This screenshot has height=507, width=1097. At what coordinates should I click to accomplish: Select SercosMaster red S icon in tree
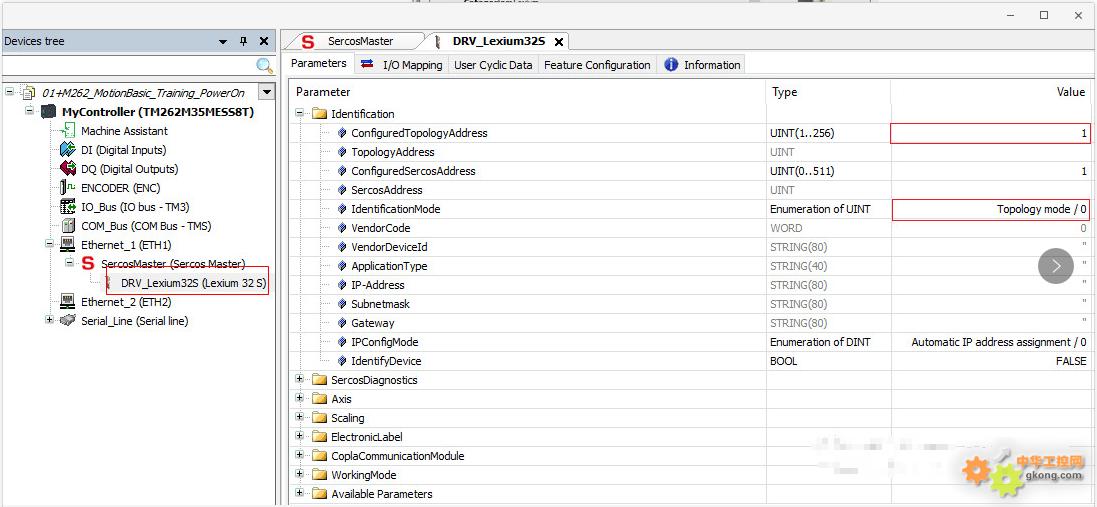pyautogui.click(x=88, y=264)
